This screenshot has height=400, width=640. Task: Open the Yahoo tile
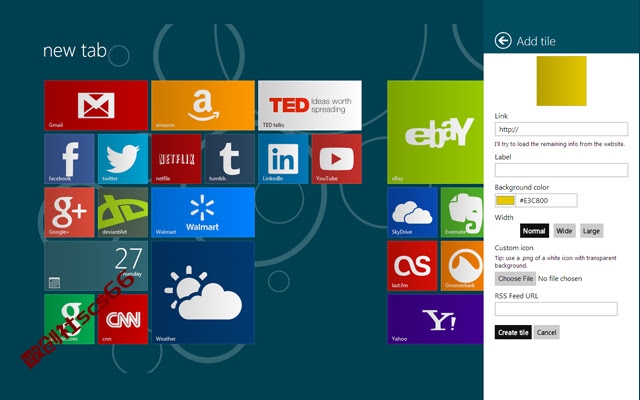[x=436, y=319]
